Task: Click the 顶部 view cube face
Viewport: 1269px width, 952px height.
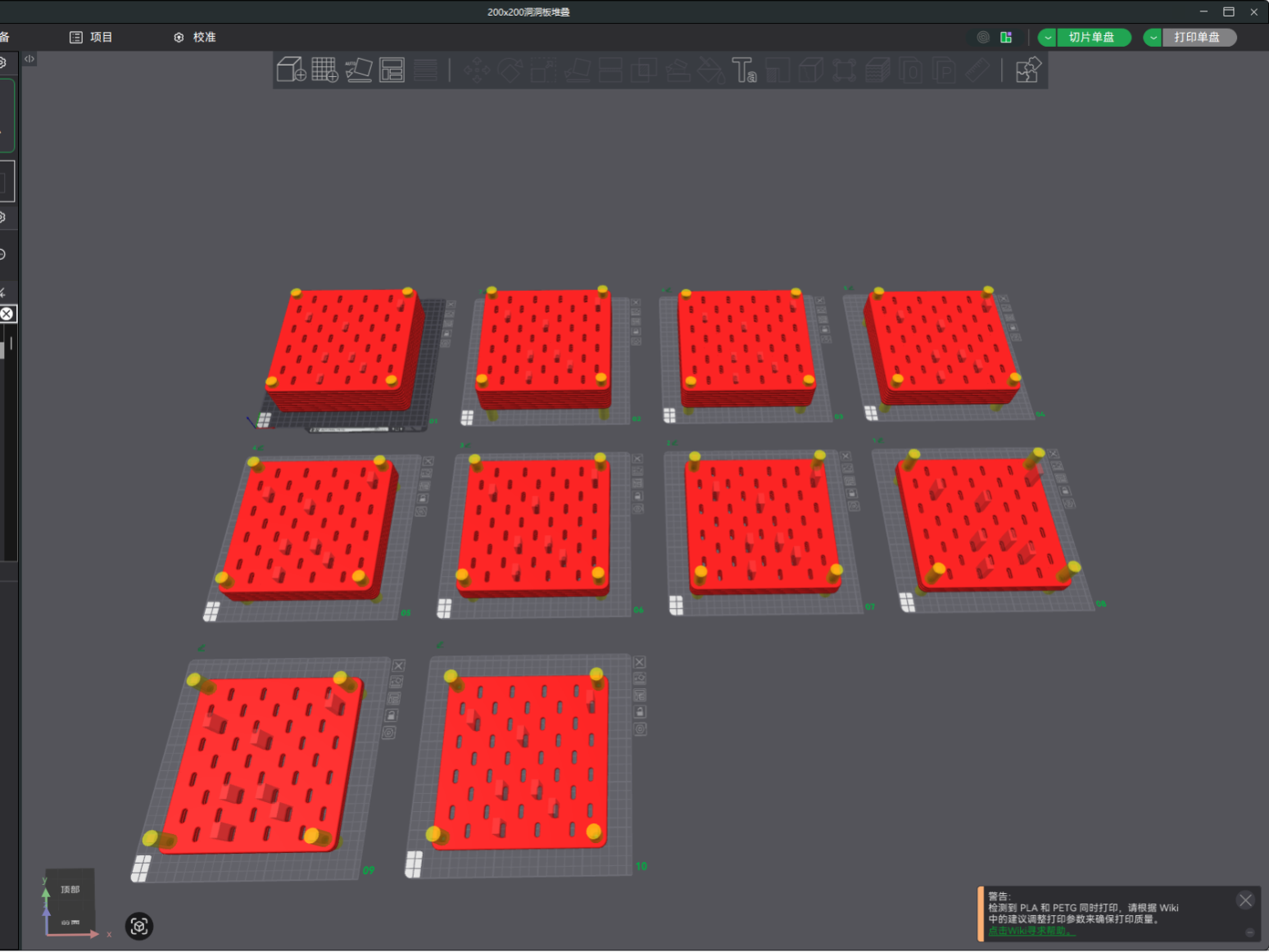Action: 70,890
